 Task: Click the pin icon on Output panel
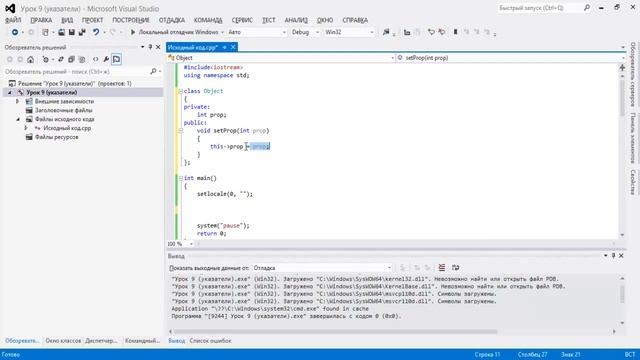click(x=613, y=256)
